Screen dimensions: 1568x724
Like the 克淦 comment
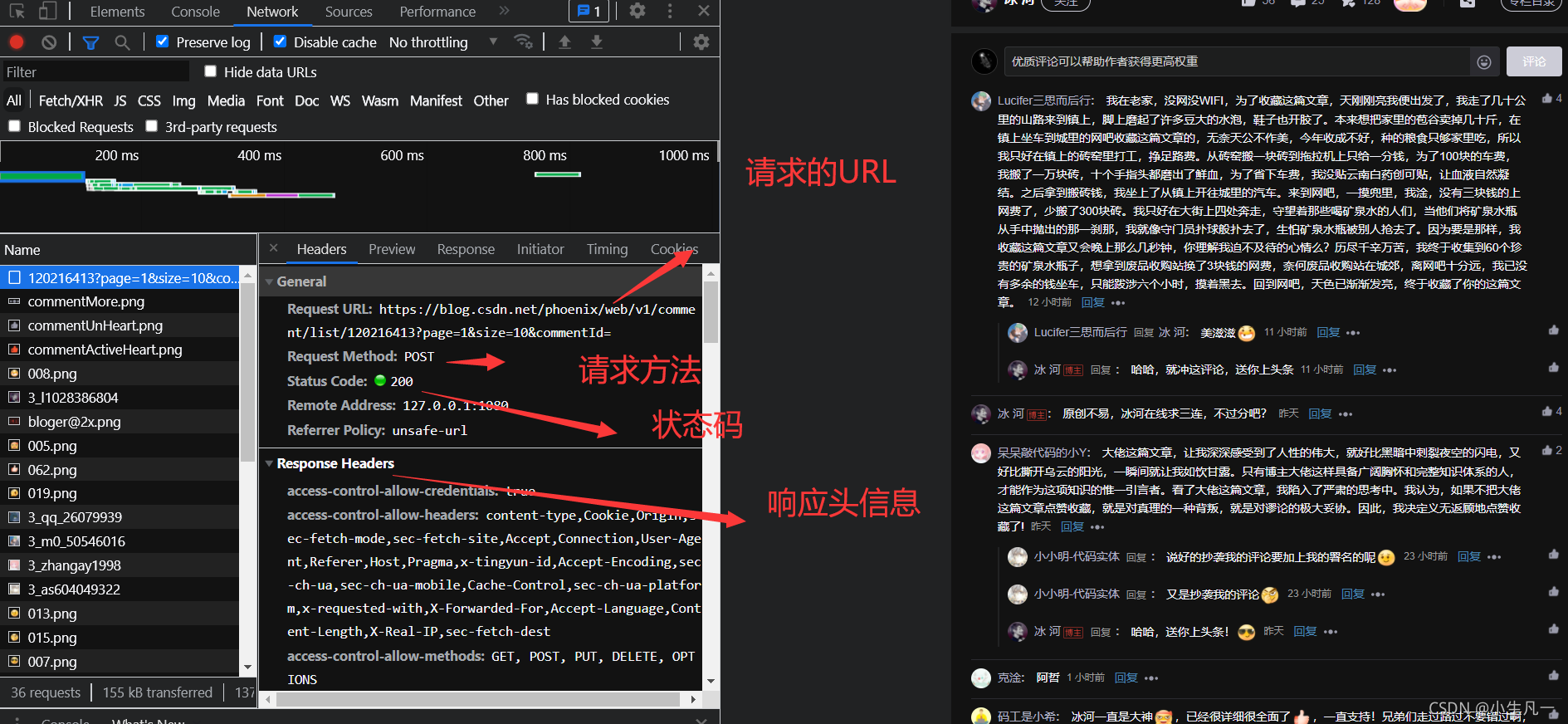coord(1553,676)
